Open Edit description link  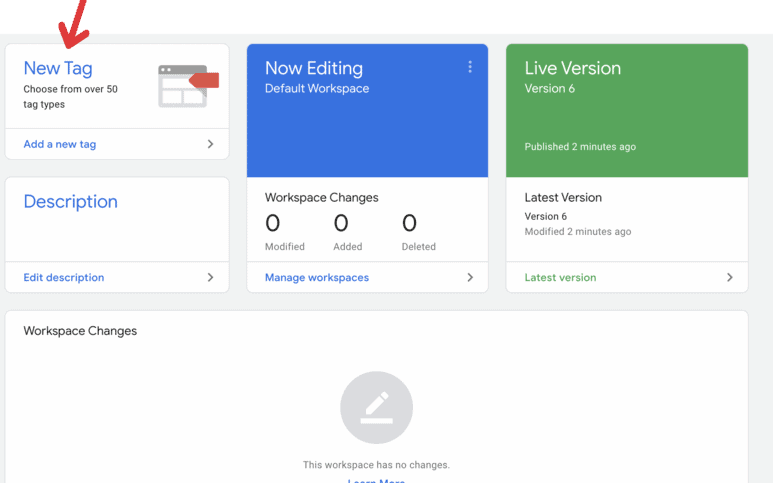[x=64, y=277]
